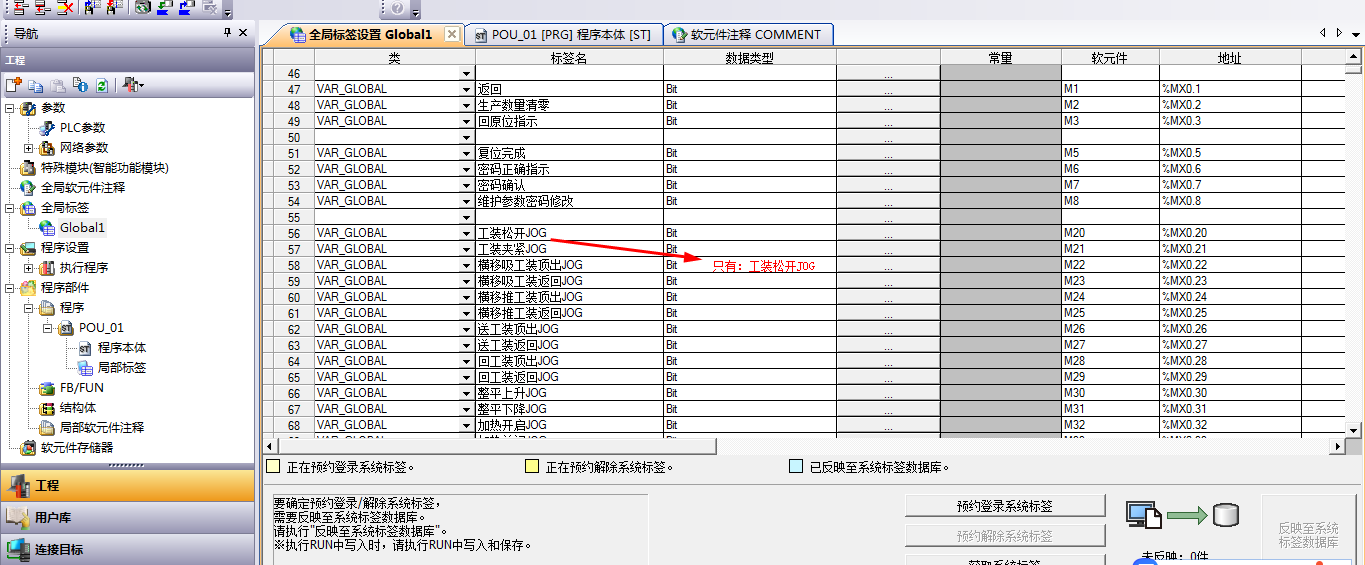Open 全局软元件注释 in the project tree
Screen dimensions: 1365x565
[x=82, y=187]
